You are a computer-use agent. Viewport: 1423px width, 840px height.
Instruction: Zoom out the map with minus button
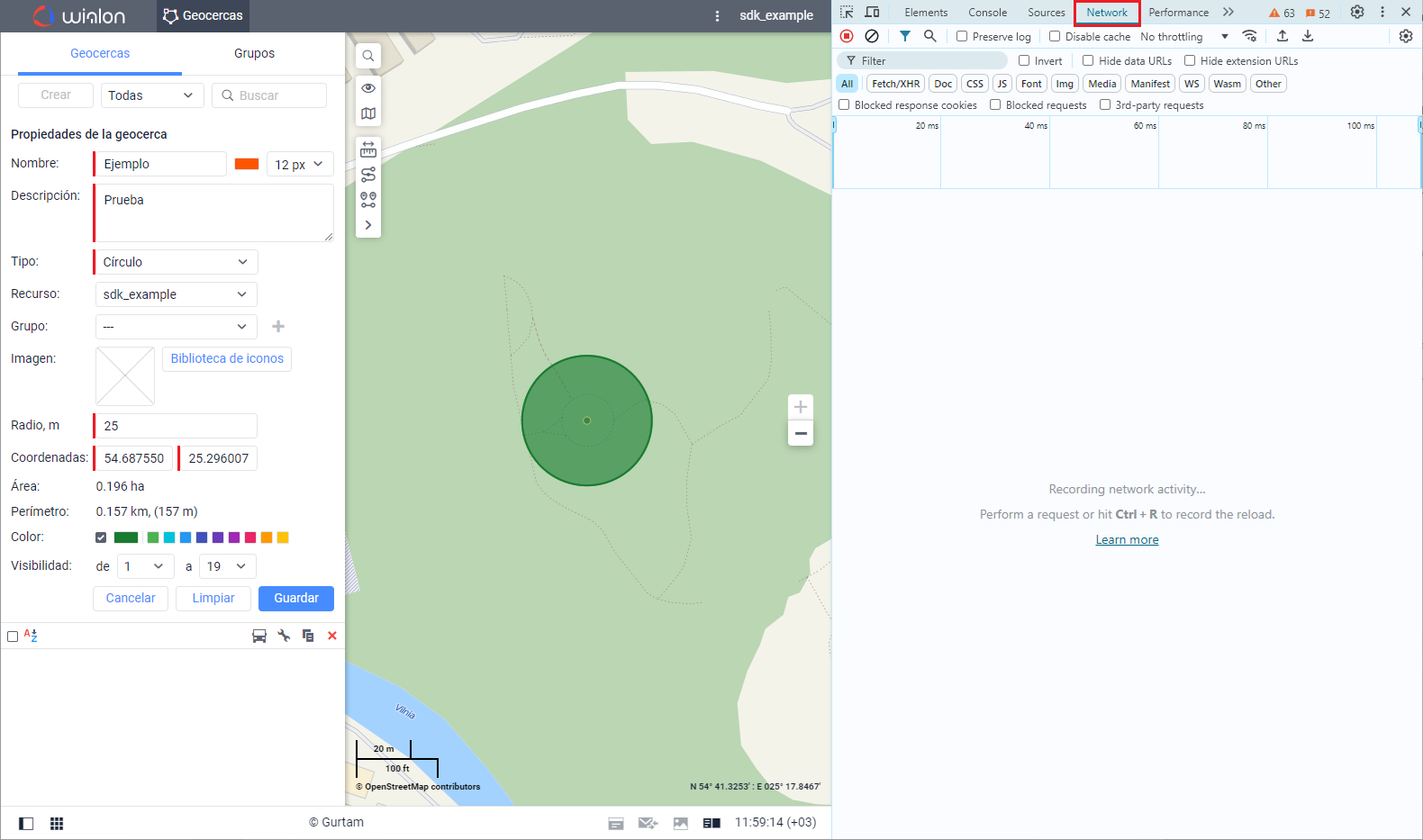coord(801,433)
